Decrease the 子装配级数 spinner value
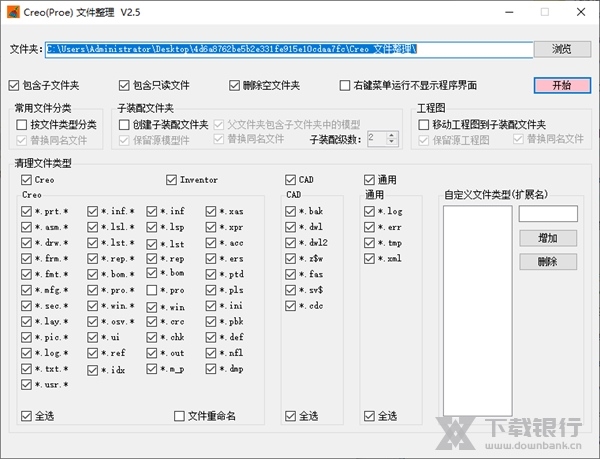 (391, 142)
